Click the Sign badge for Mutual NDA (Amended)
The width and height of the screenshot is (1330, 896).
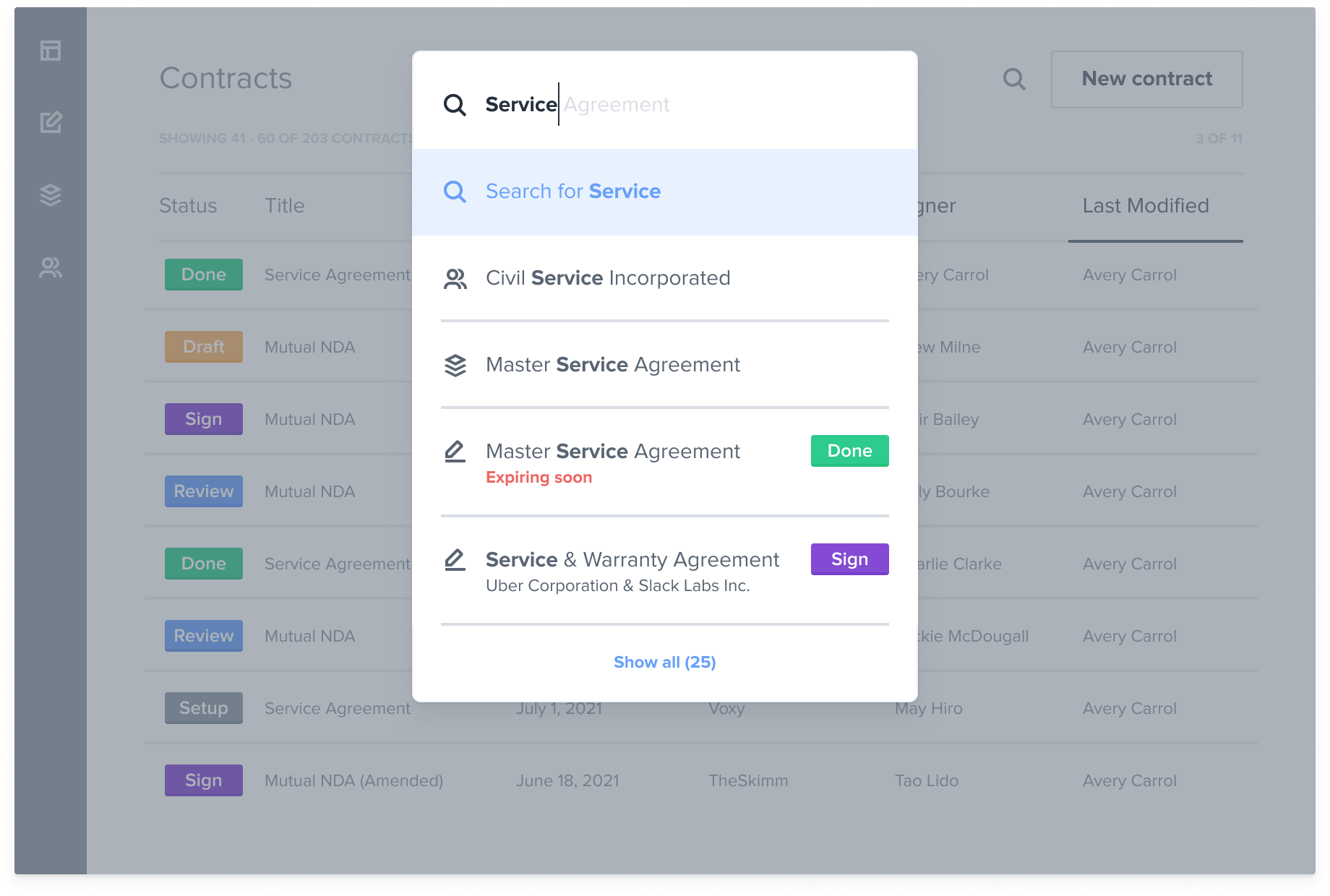pyautogui.click(x=204, y=780)
